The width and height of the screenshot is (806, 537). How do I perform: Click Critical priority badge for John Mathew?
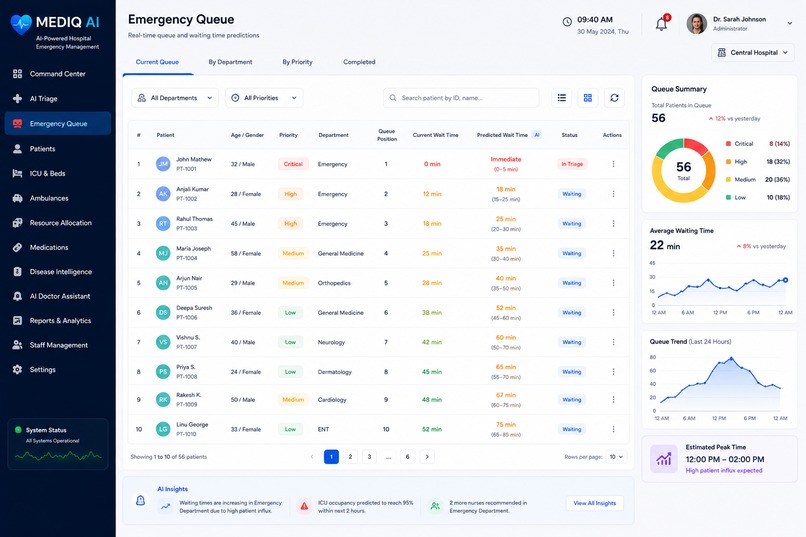pos(293,164)
